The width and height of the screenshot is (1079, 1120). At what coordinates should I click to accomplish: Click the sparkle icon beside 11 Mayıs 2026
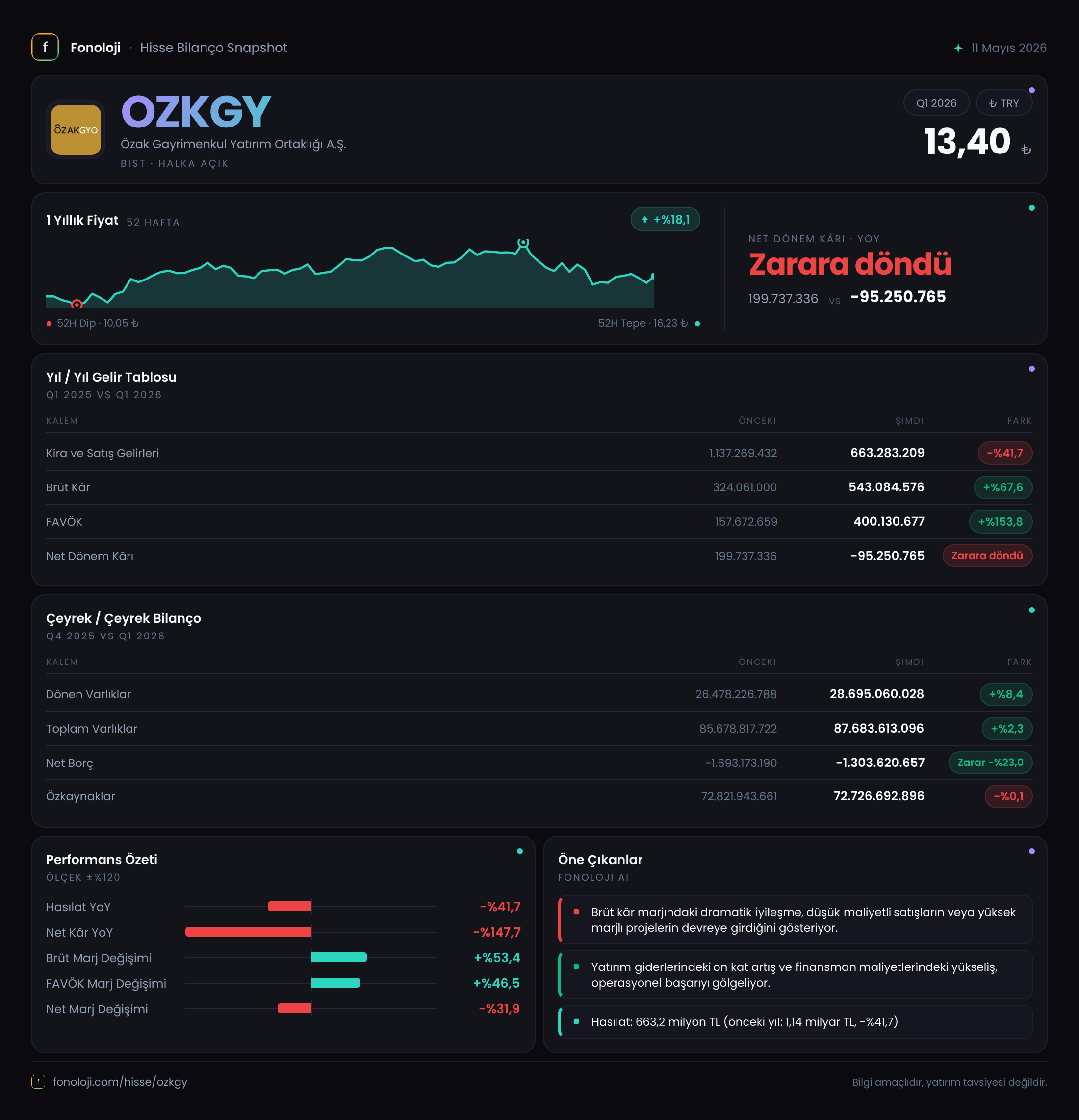[958, 48]
